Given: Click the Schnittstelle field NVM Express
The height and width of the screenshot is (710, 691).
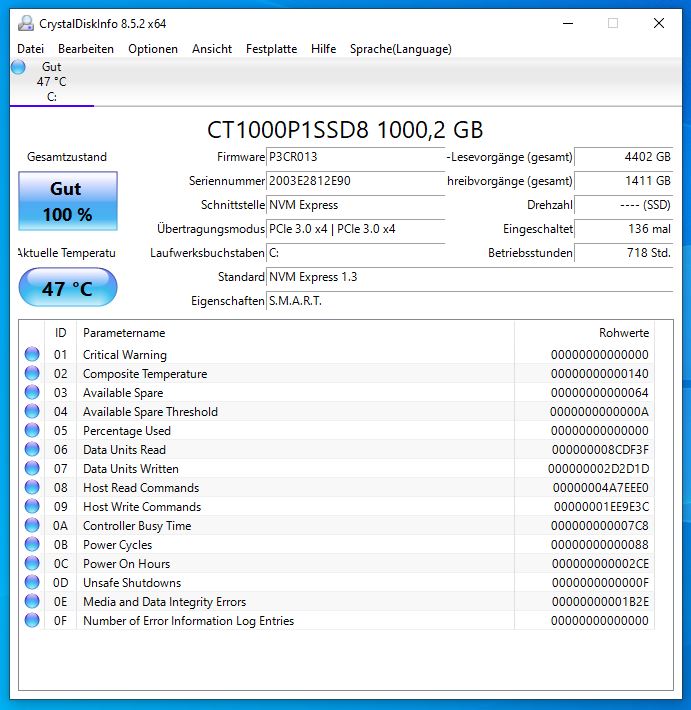Looking at the screenshot, I should 355,205.
